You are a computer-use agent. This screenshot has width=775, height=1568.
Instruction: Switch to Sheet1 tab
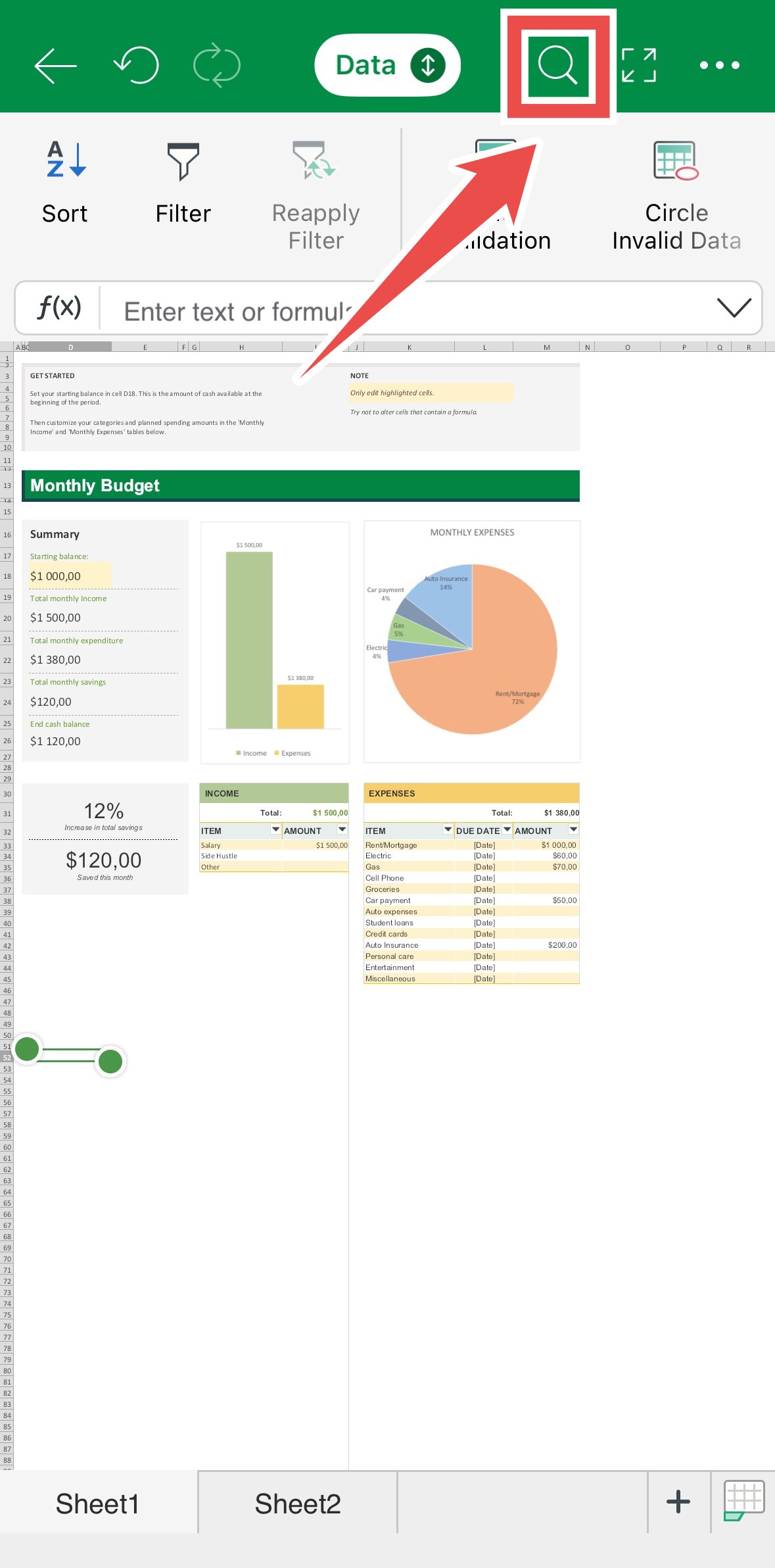tap(97, 1504)
